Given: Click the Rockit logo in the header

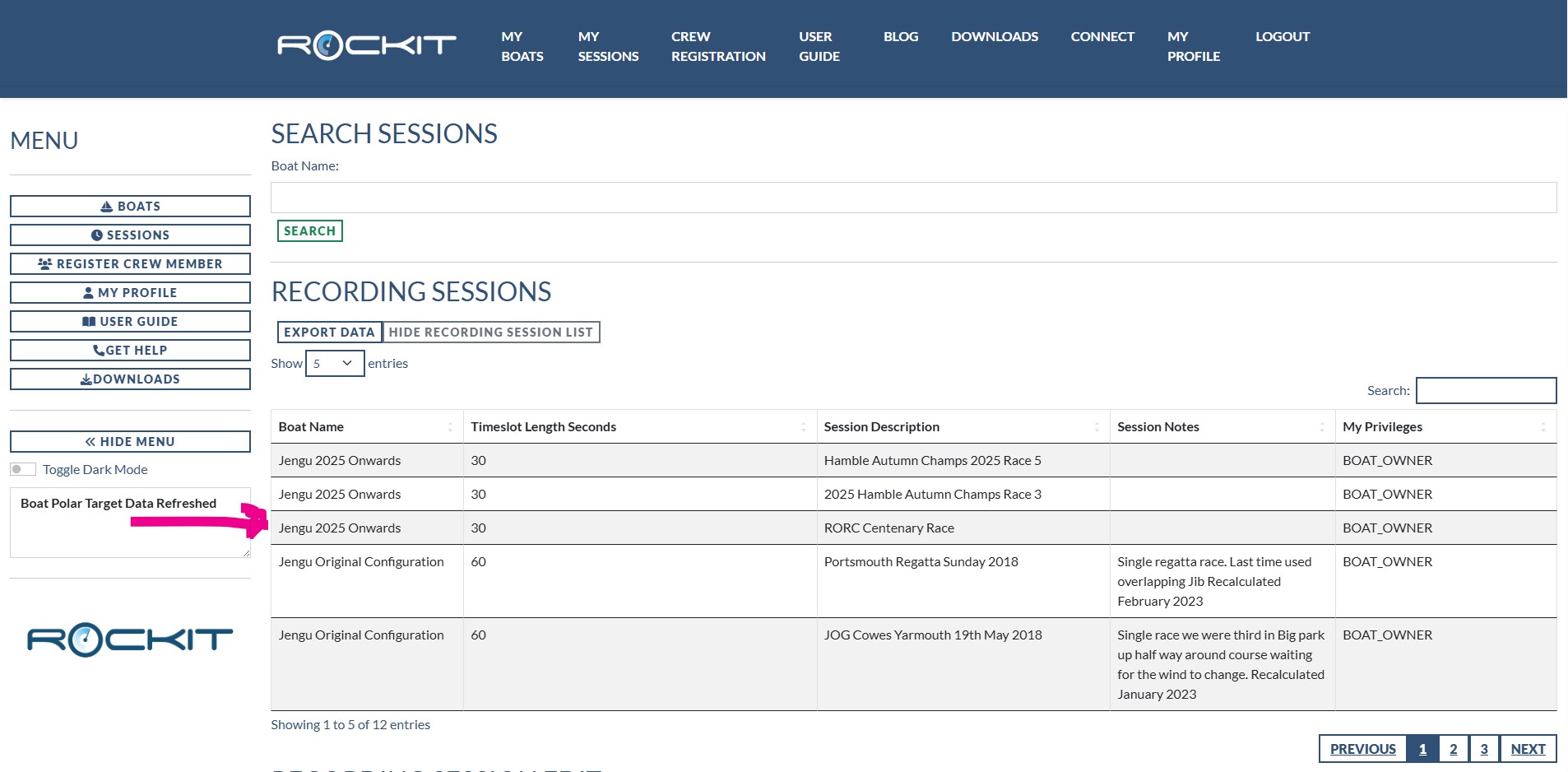Looking at the screenshot, I should tap(366, 45).
